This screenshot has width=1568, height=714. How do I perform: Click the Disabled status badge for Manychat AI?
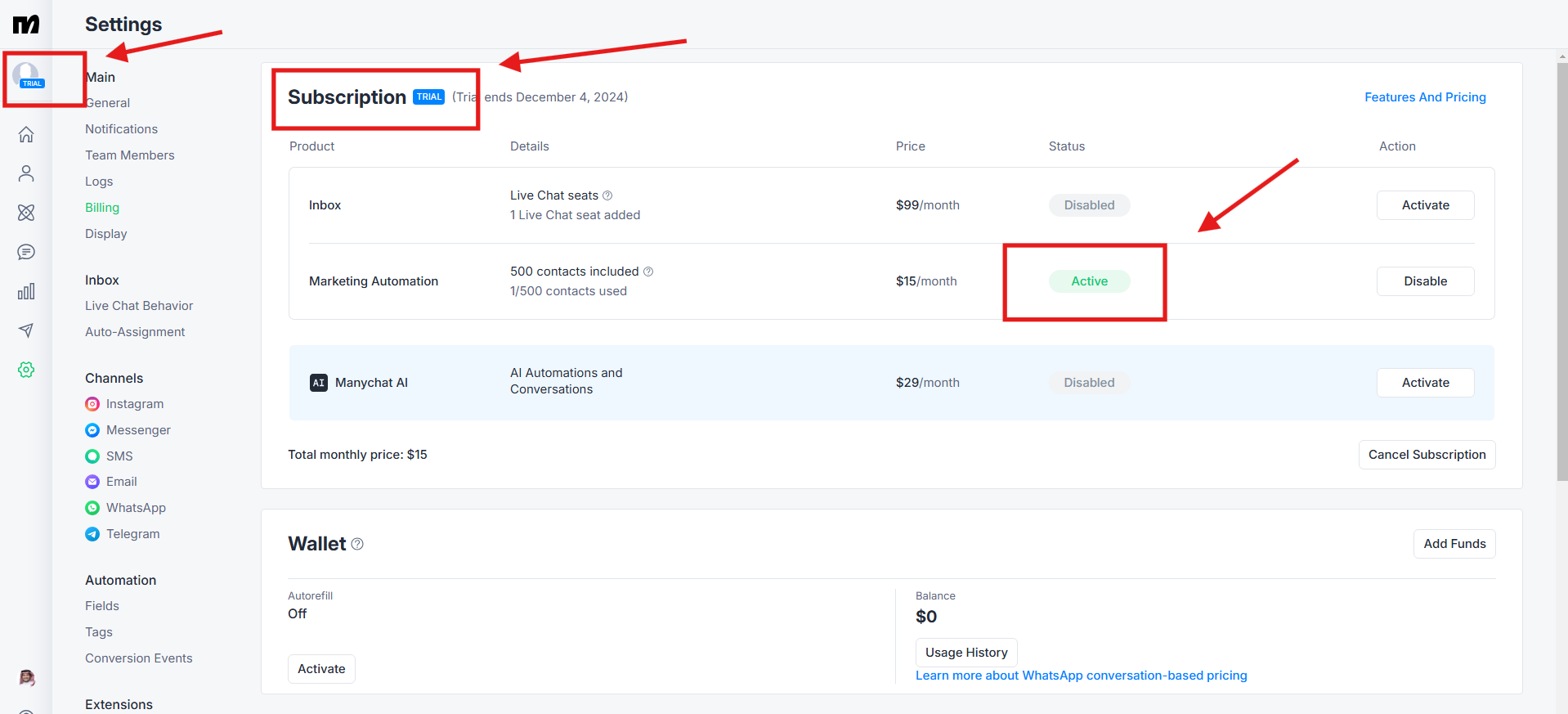coord(1089,383)
